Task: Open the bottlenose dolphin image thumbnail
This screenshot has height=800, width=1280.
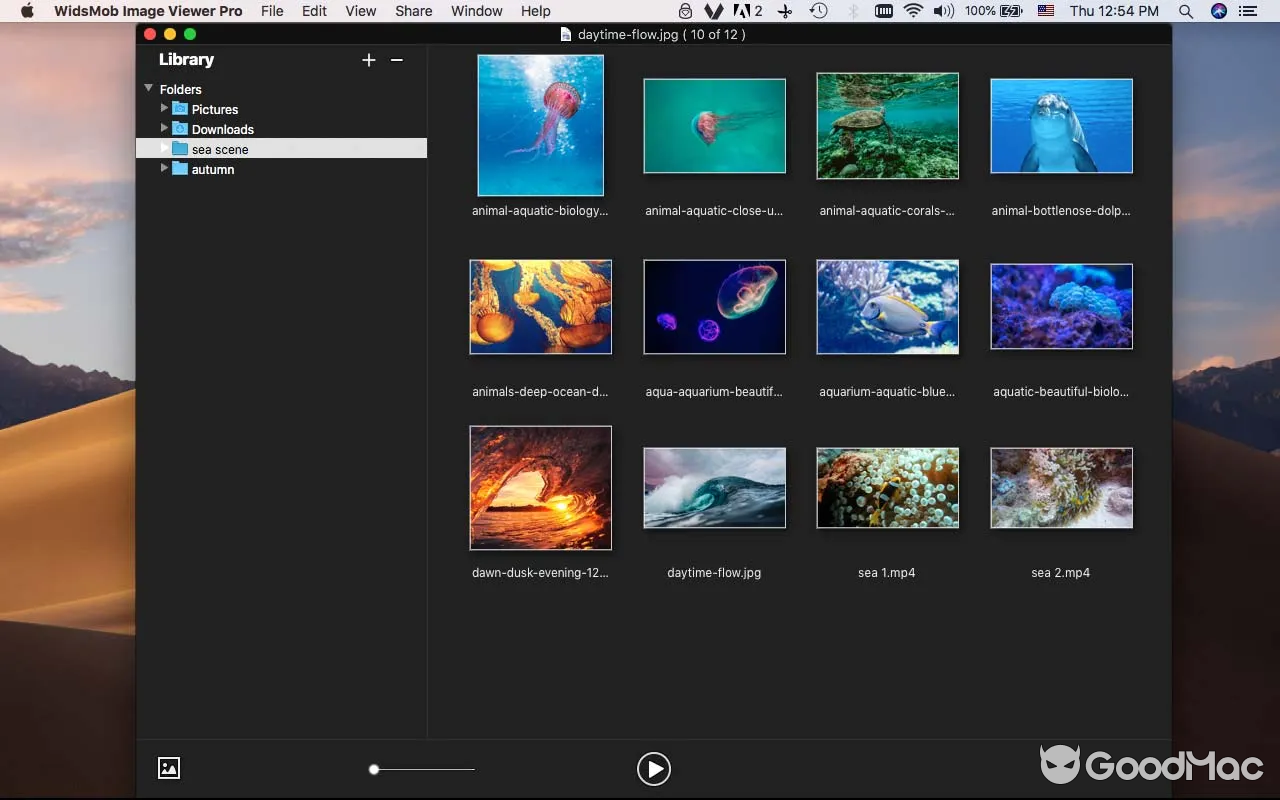Action: pos(1061,125)
